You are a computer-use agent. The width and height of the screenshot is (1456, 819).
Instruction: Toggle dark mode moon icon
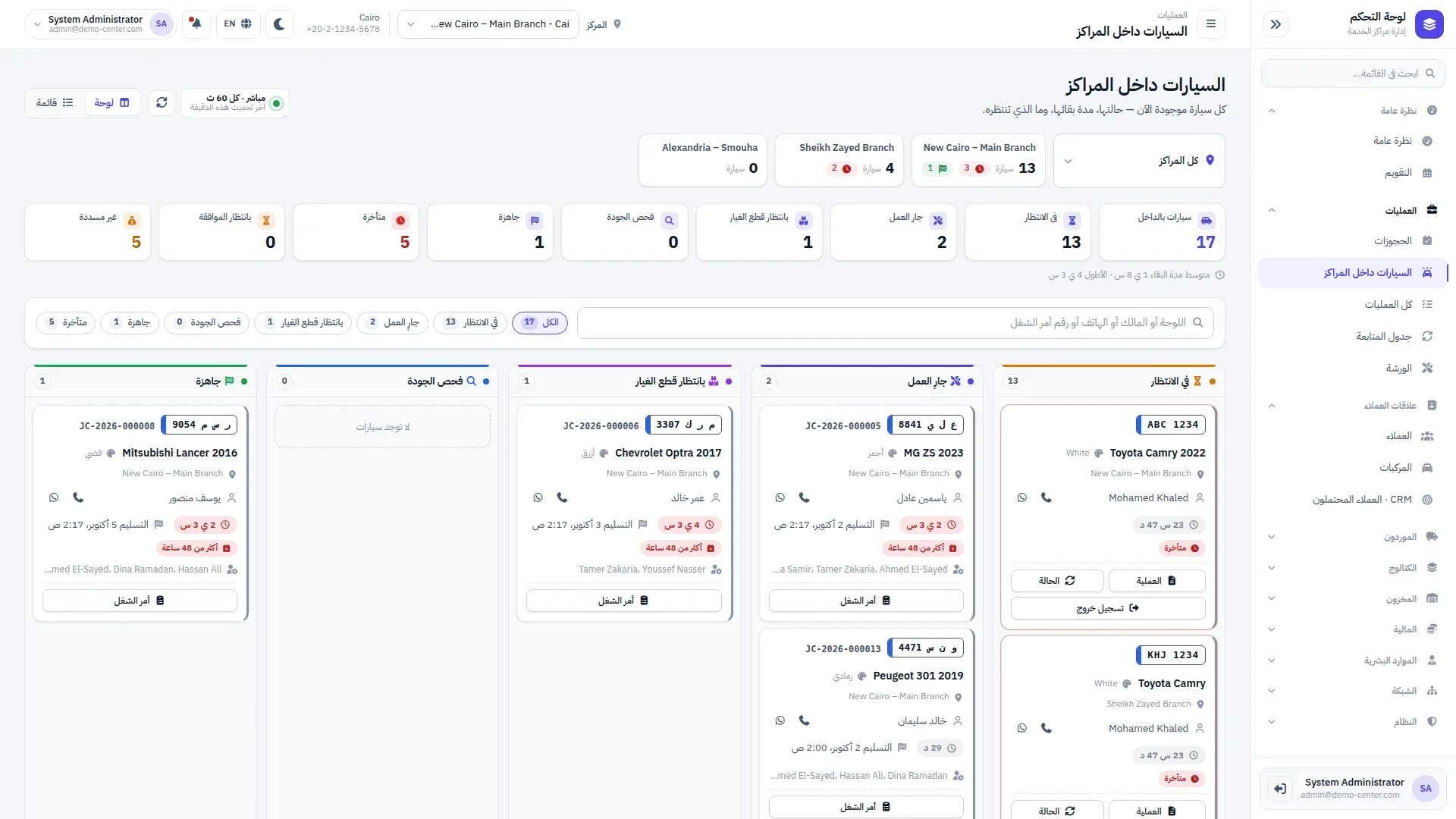coord(279,24)
